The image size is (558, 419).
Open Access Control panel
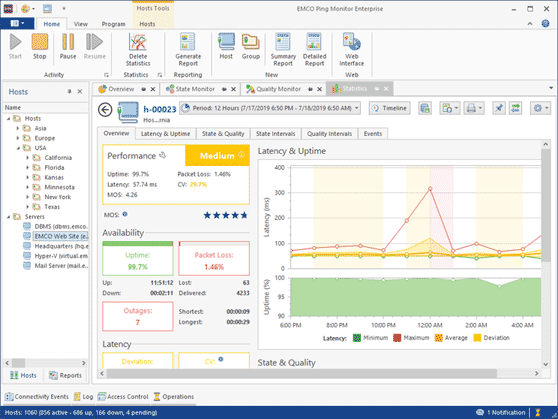(x=123, y=397)
